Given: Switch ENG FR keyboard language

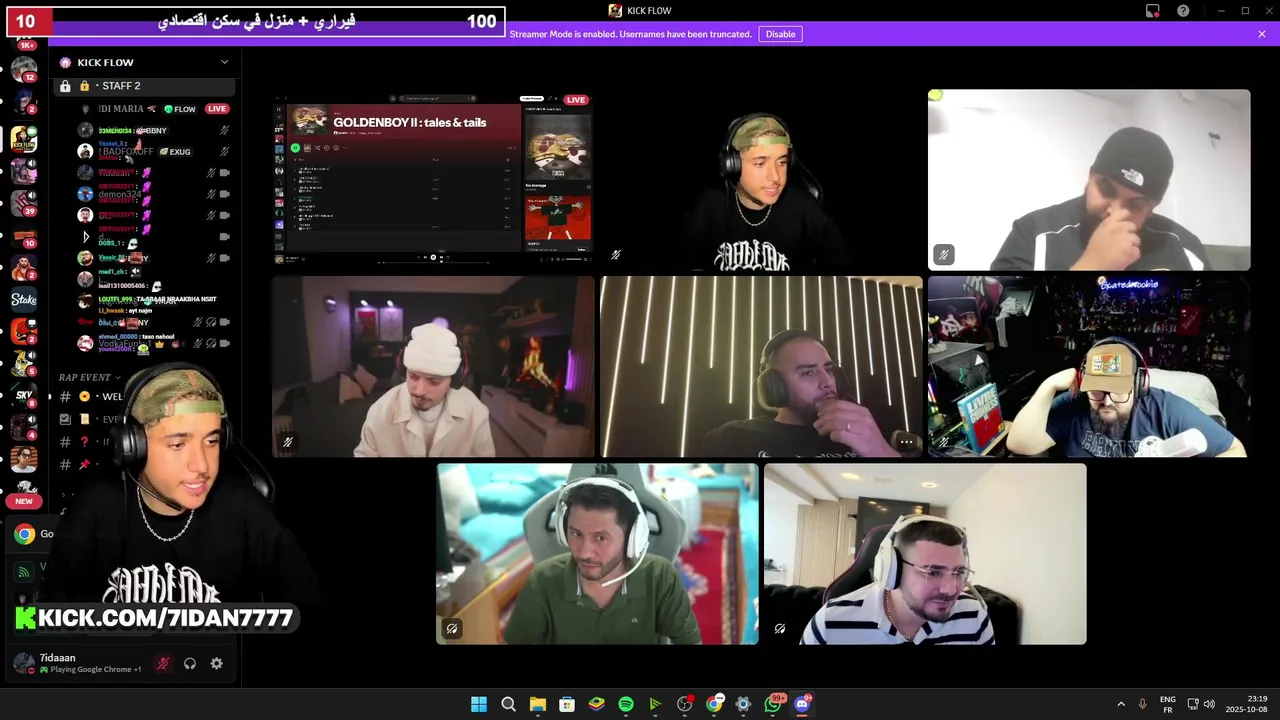Looking at the screenshot, I should click(1167, 704).
